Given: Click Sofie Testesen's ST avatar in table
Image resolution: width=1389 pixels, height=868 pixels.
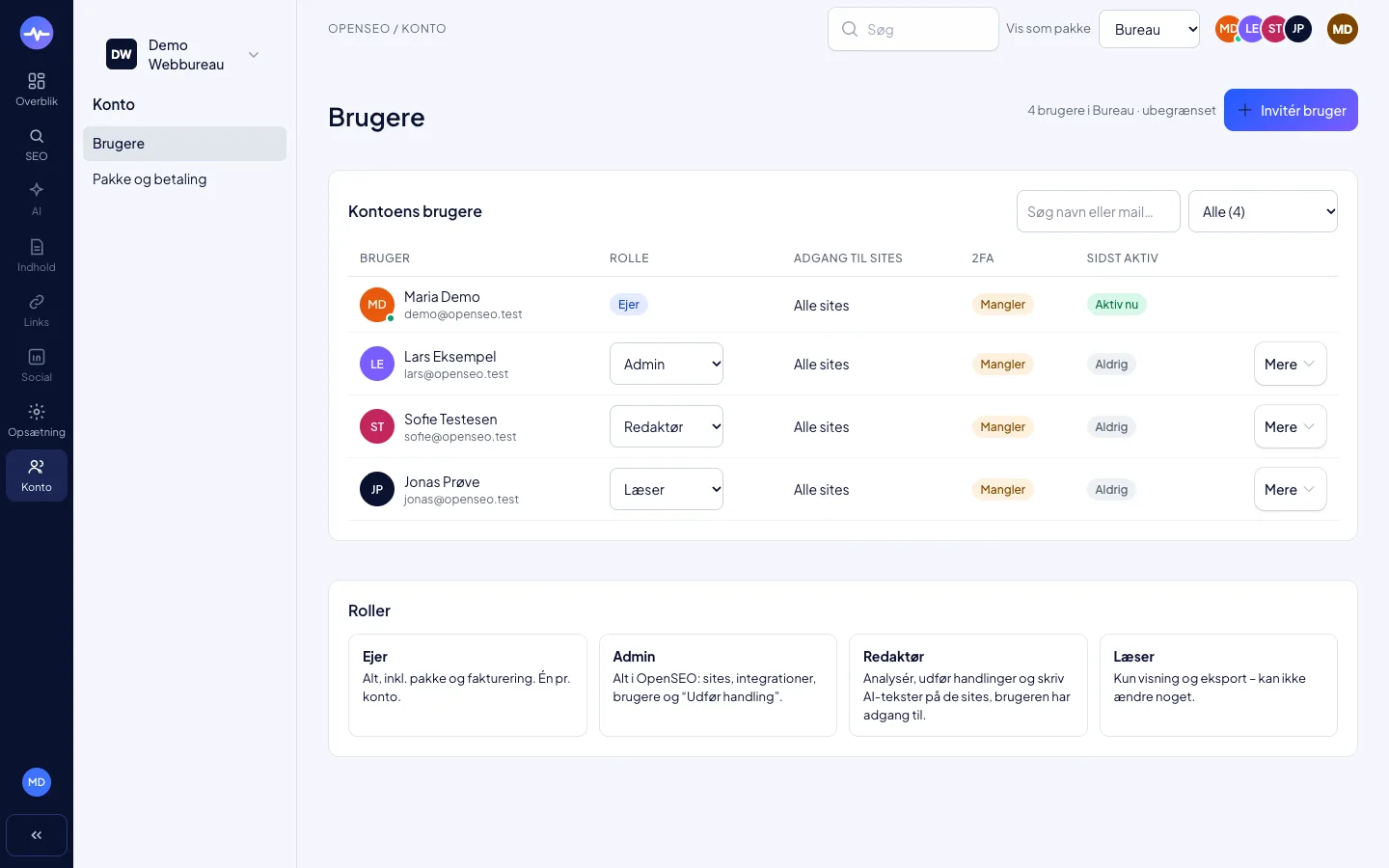Looking at the screenshot, I should [x=377, y=426].
